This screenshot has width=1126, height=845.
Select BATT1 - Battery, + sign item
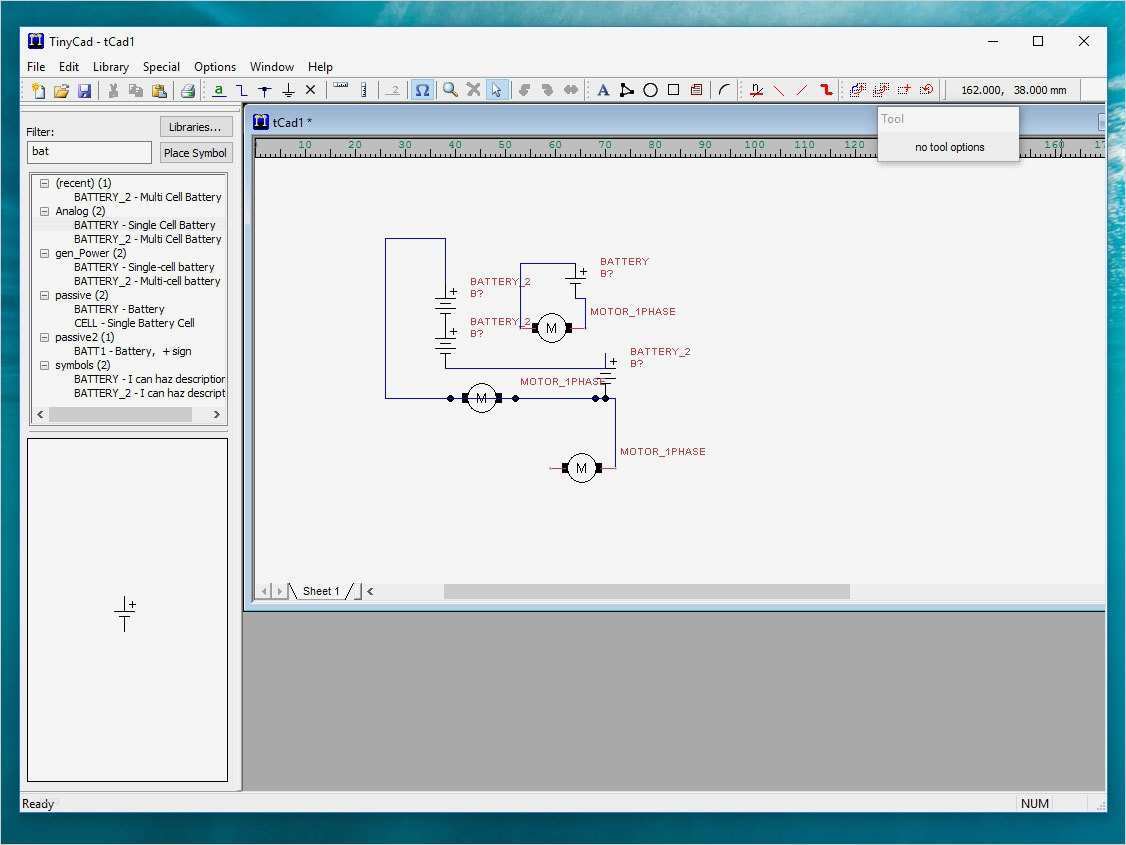(132, 351)
